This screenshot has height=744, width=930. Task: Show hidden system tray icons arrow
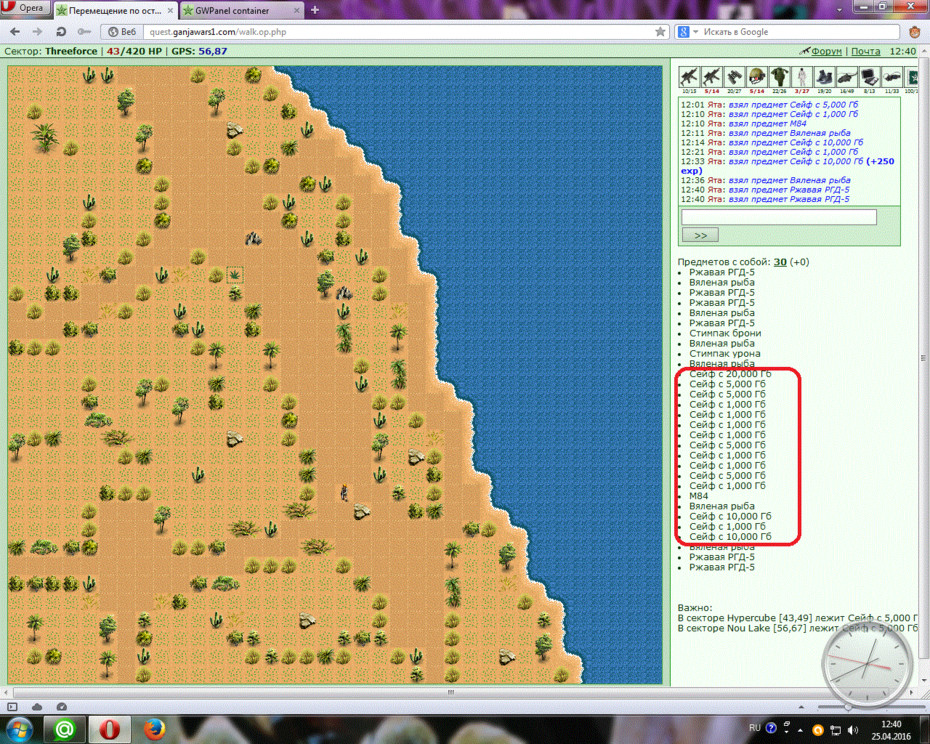pos(800,730)
